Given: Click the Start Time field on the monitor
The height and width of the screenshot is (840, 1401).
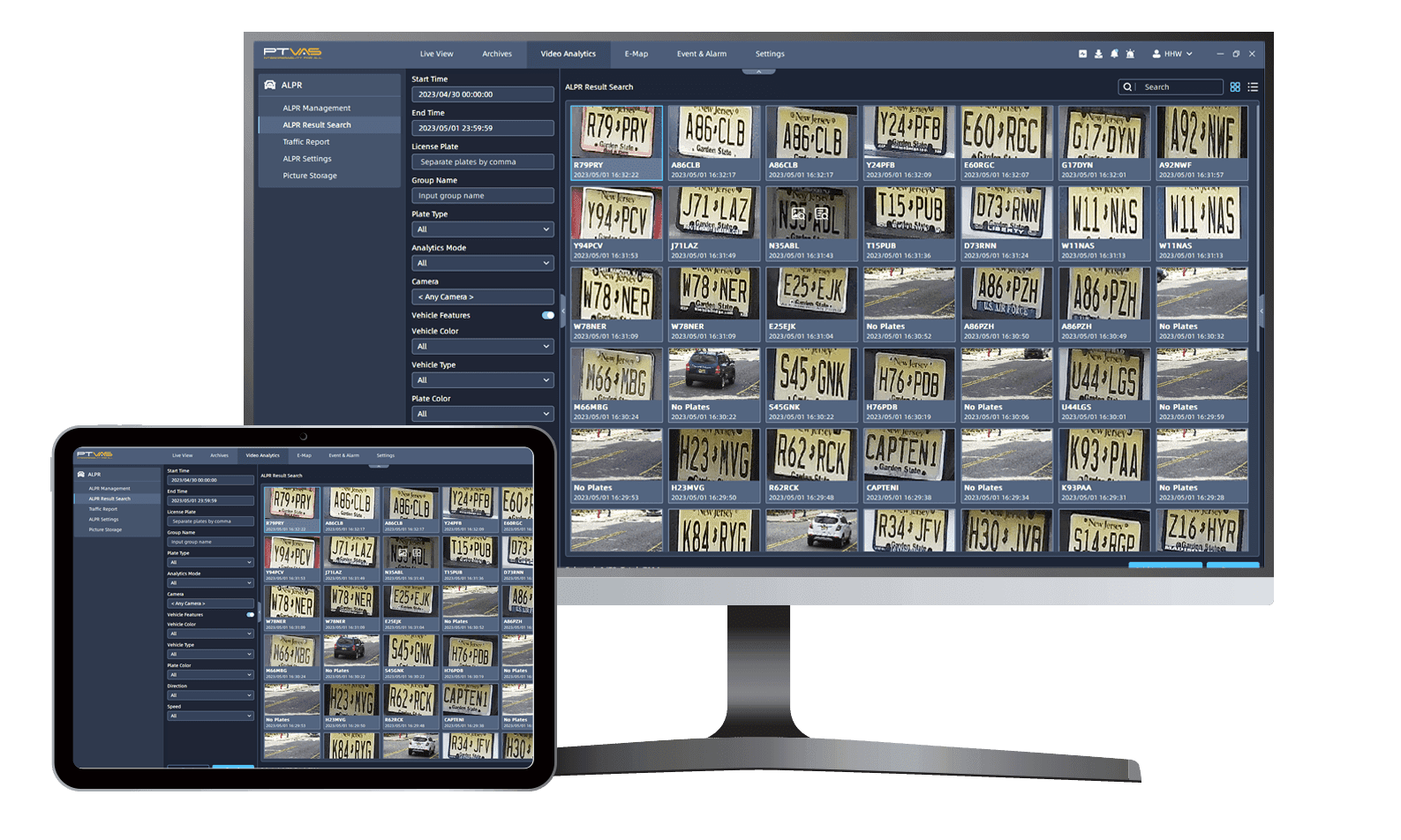Looking at the screenshot, I should click(x=483, y=94).
